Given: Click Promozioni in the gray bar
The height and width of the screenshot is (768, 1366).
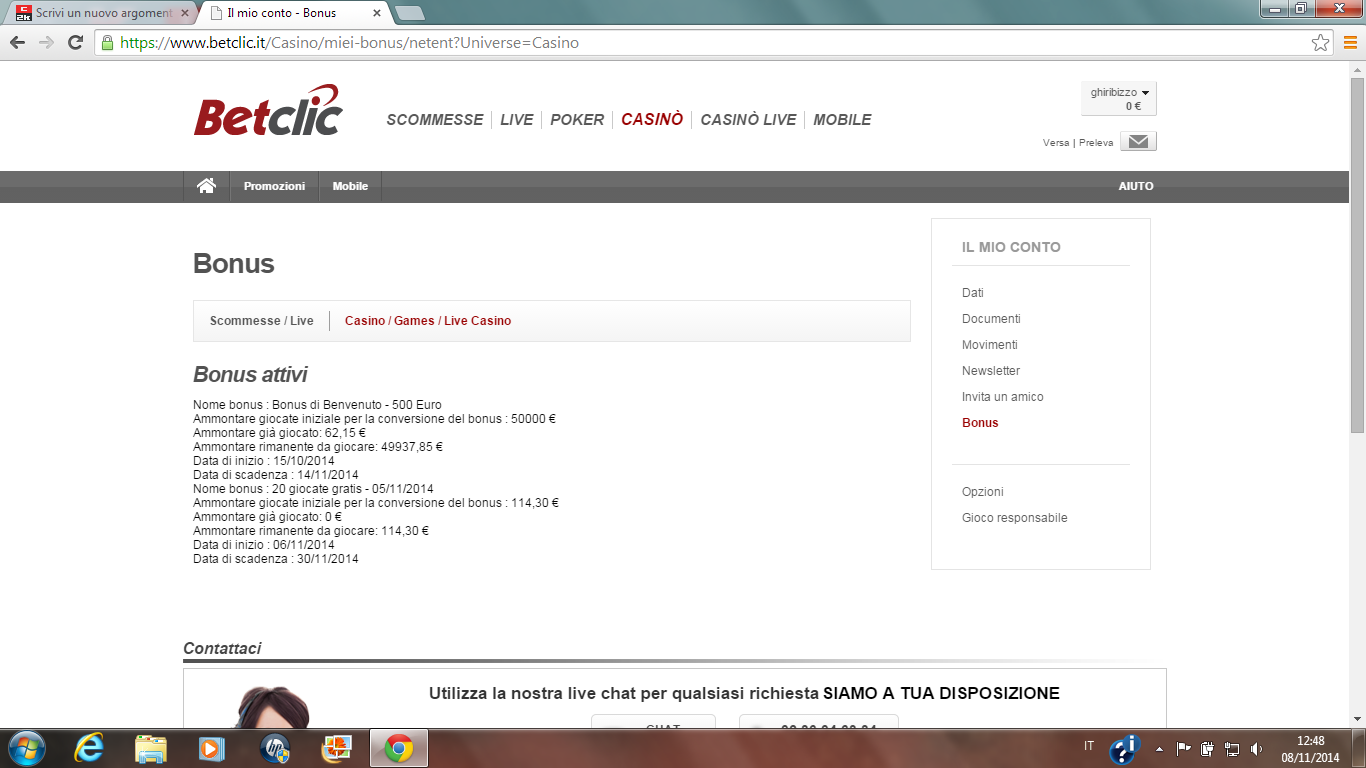Looking at the screenshot, I should (x=274, y=186).
